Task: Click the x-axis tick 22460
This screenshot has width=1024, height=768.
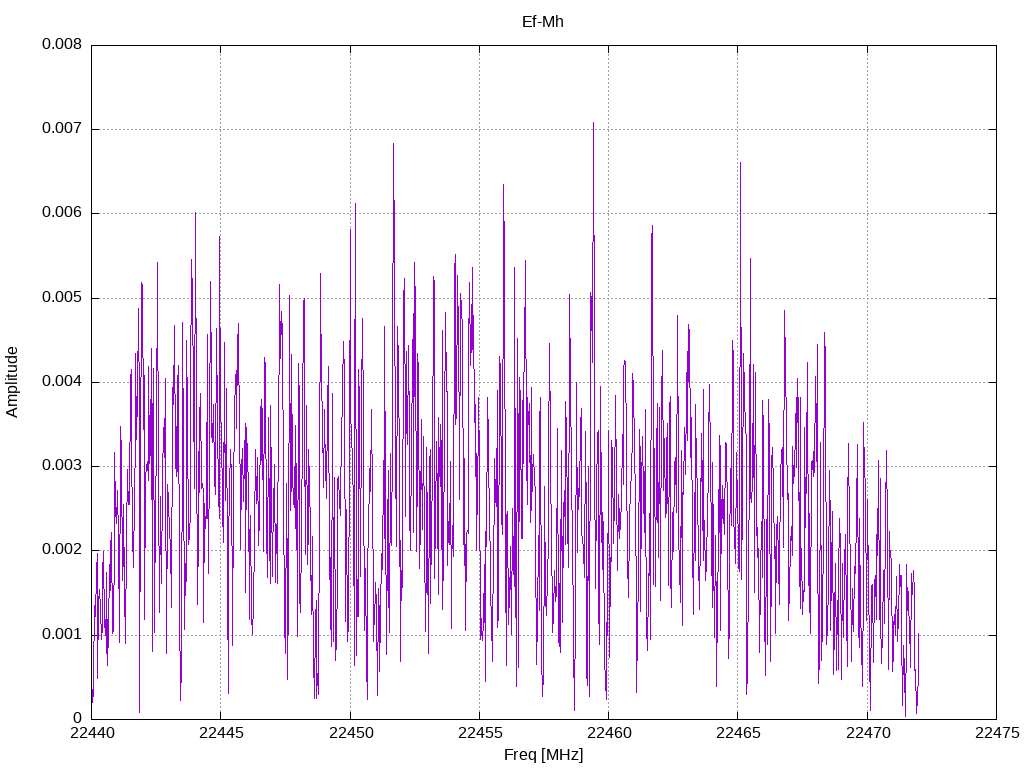Action: coord(609,734)
